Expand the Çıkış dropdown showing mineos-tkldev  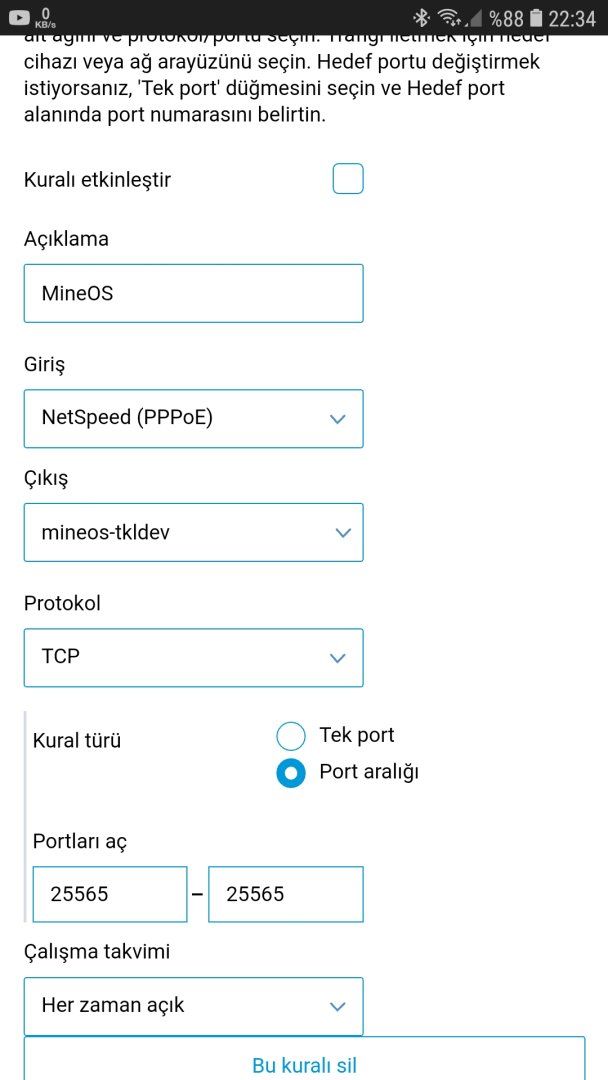click(193, 532)
